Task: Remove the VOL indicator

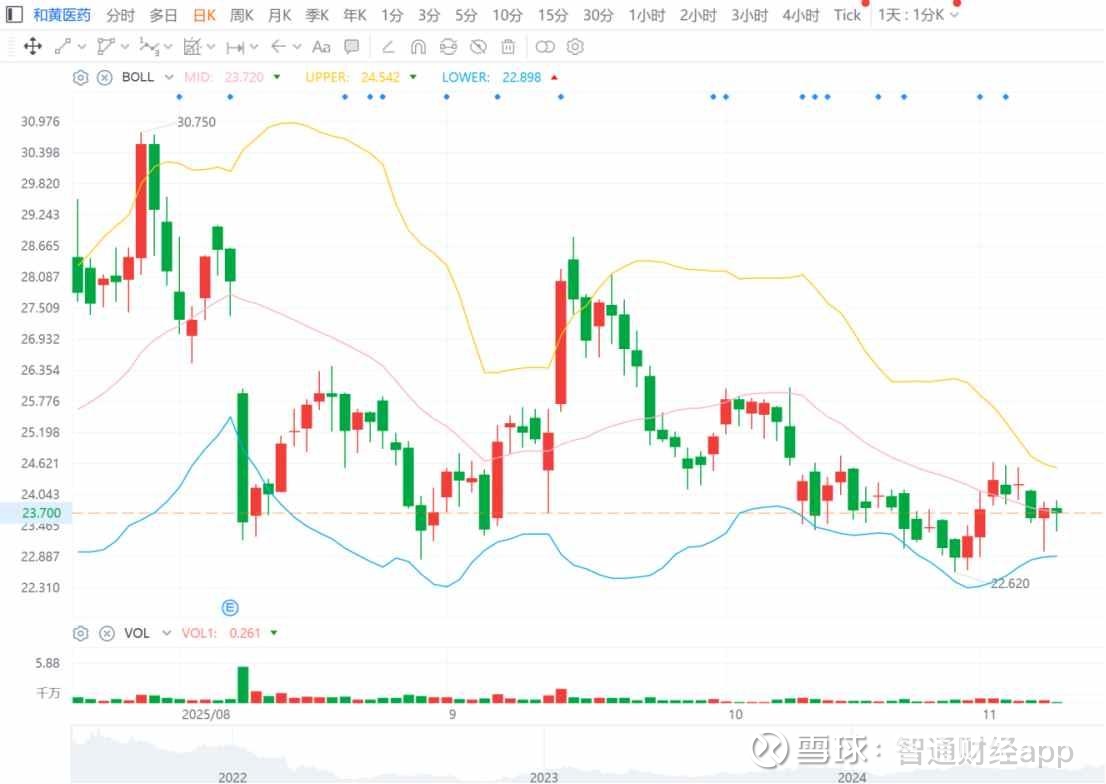Action: 106,633
